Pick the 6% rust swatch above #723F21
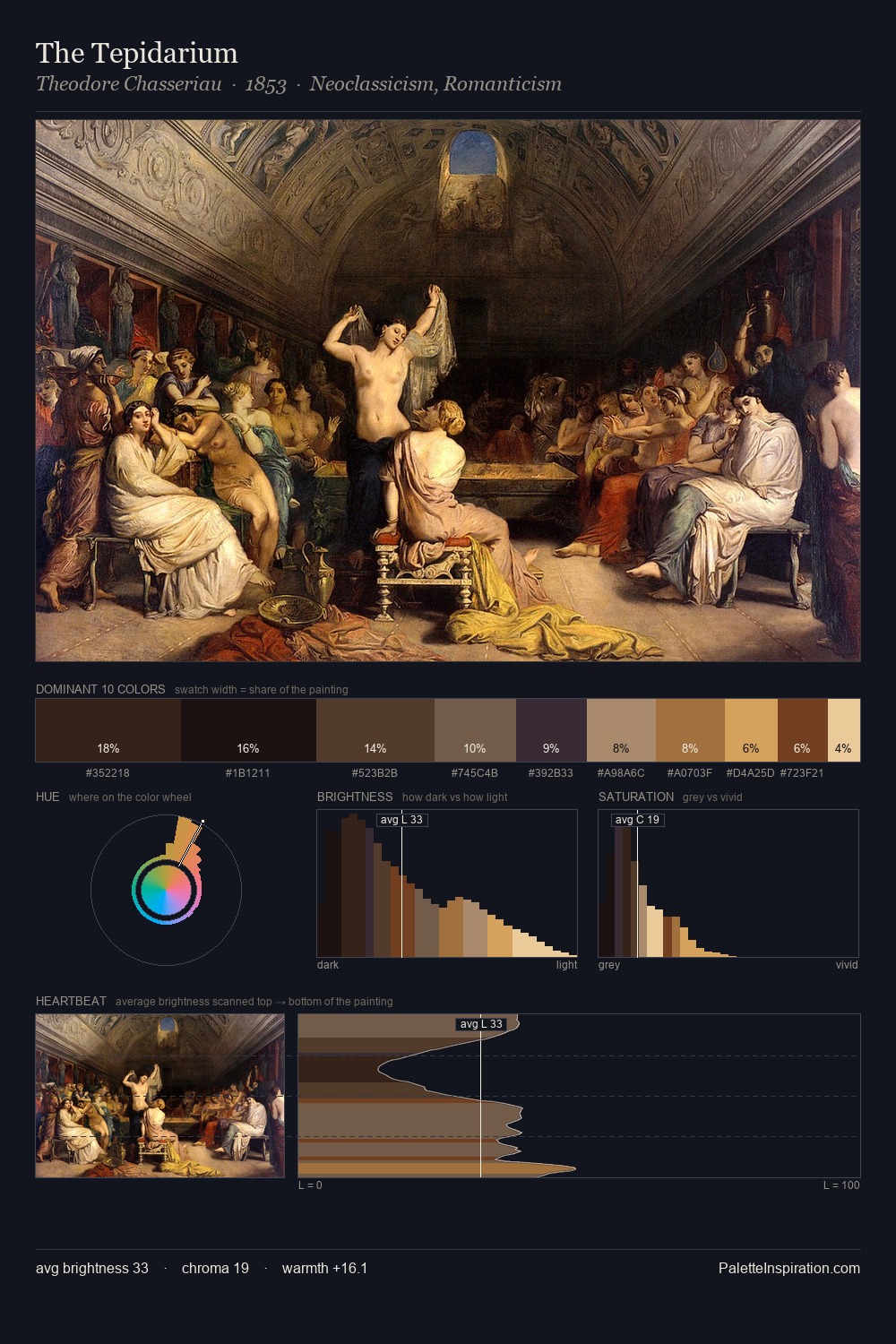The height and width of the screenshot is (1344, 896). [x=802, y=730]
